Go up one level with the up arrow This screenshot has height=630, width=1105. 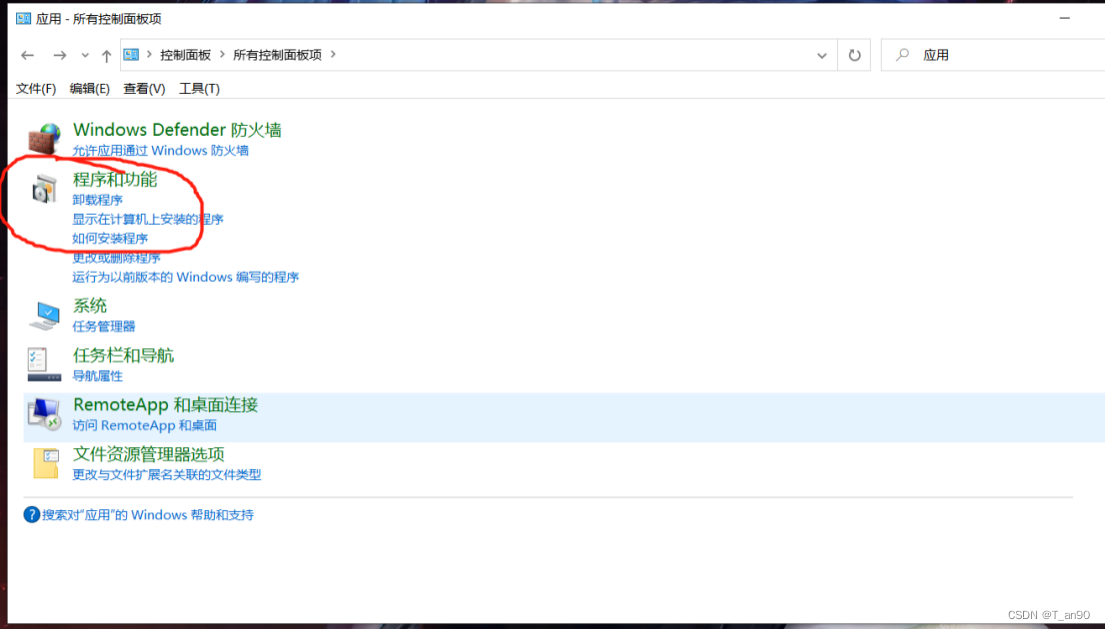106,56
